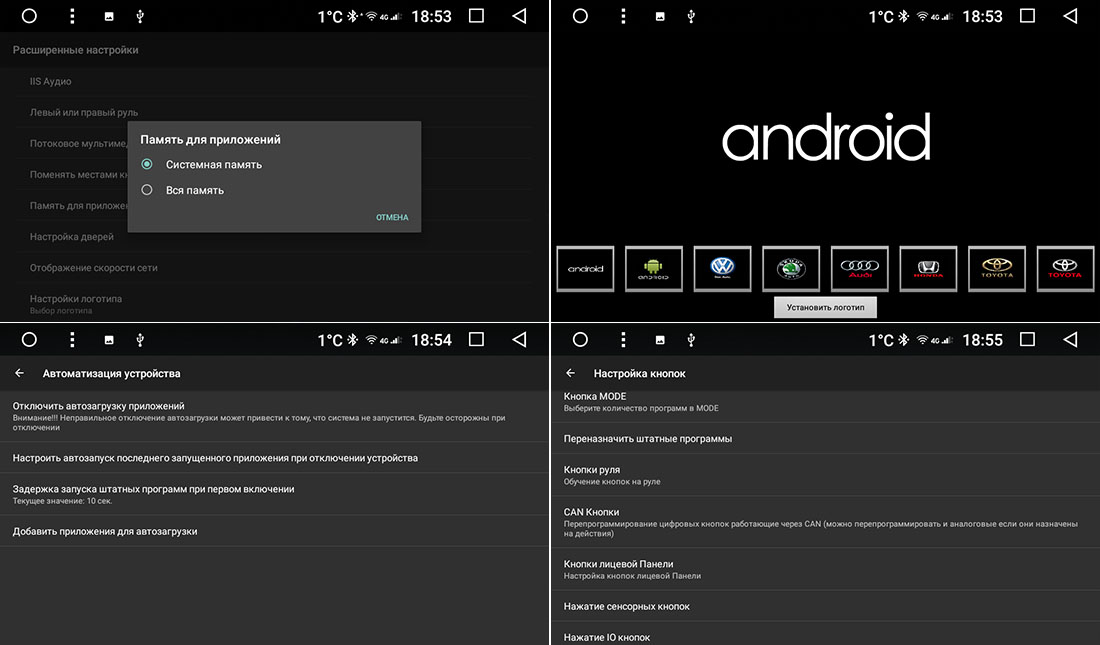Open Кнопки лицевой Панели setting
Image resolution: width=1100 pixels, height=645 pixels.
826,569
